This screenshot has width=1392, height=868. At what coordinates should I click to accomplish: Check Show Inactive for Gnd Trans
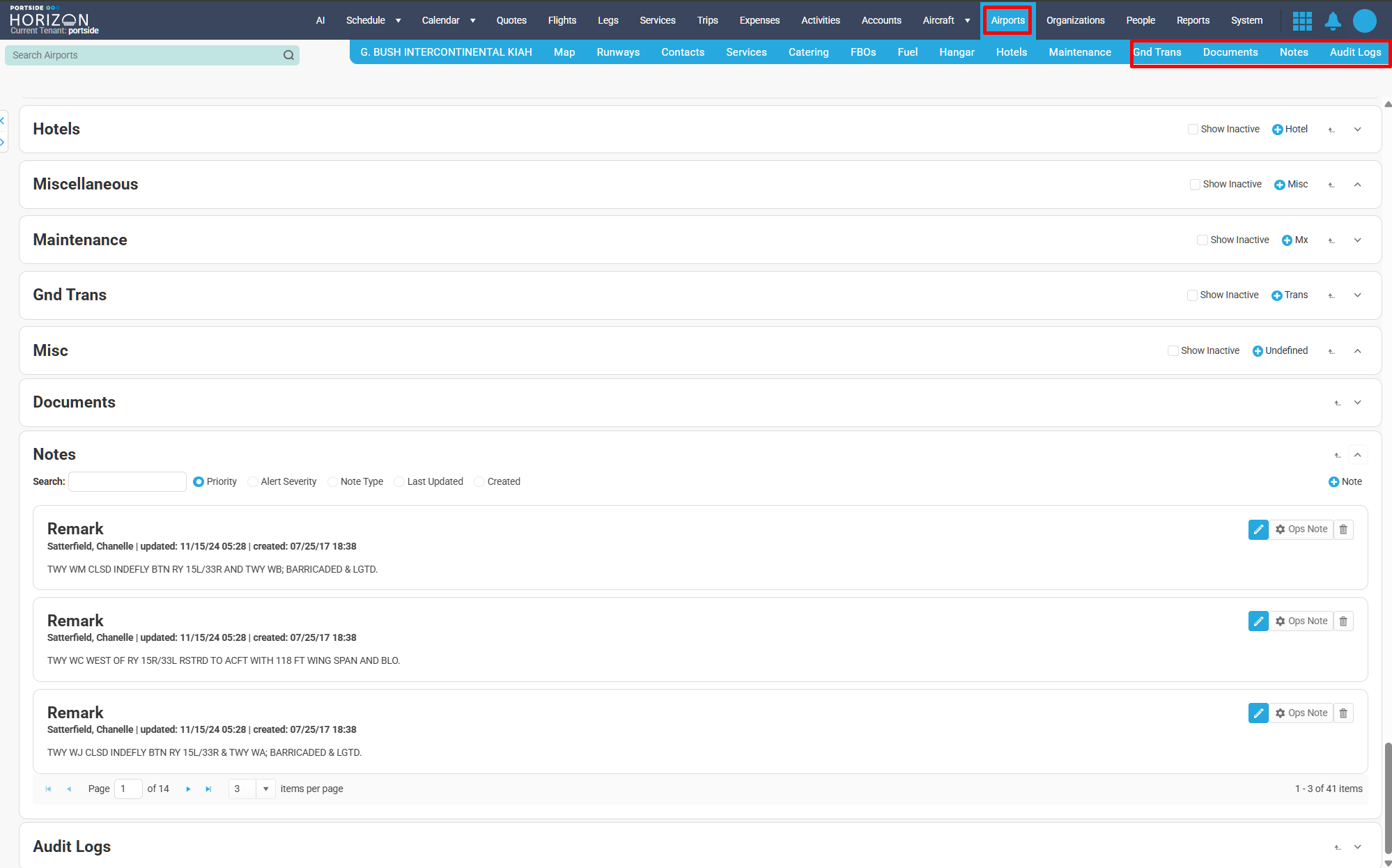pos(1192,295)
